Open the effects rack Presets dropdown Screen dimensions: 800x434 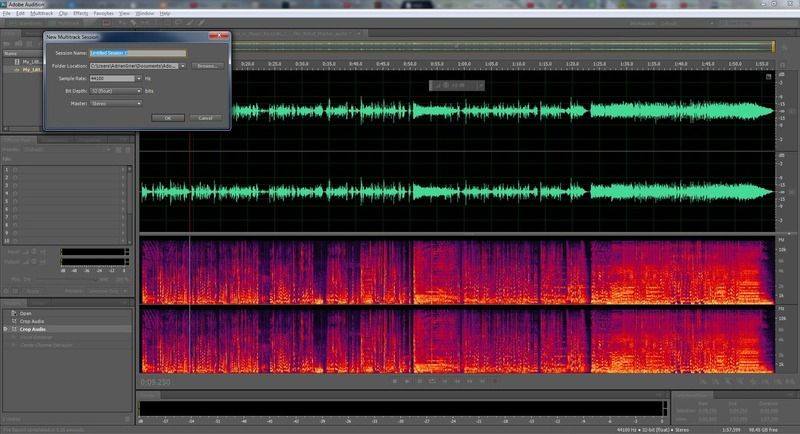[67, 149]
